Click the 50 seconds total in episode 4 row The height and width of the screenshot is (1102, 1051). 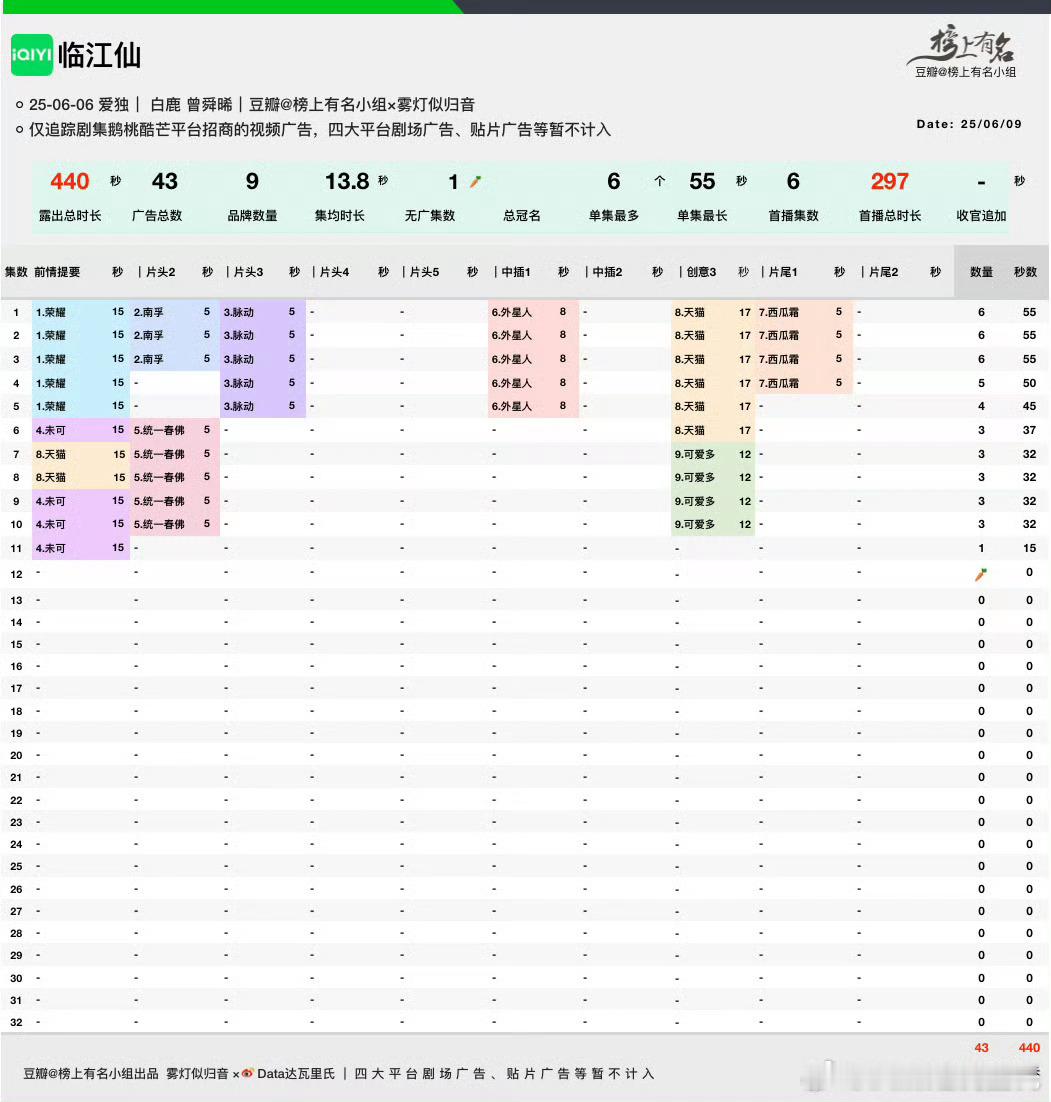pyautogui.click(x=1029, y=383)
